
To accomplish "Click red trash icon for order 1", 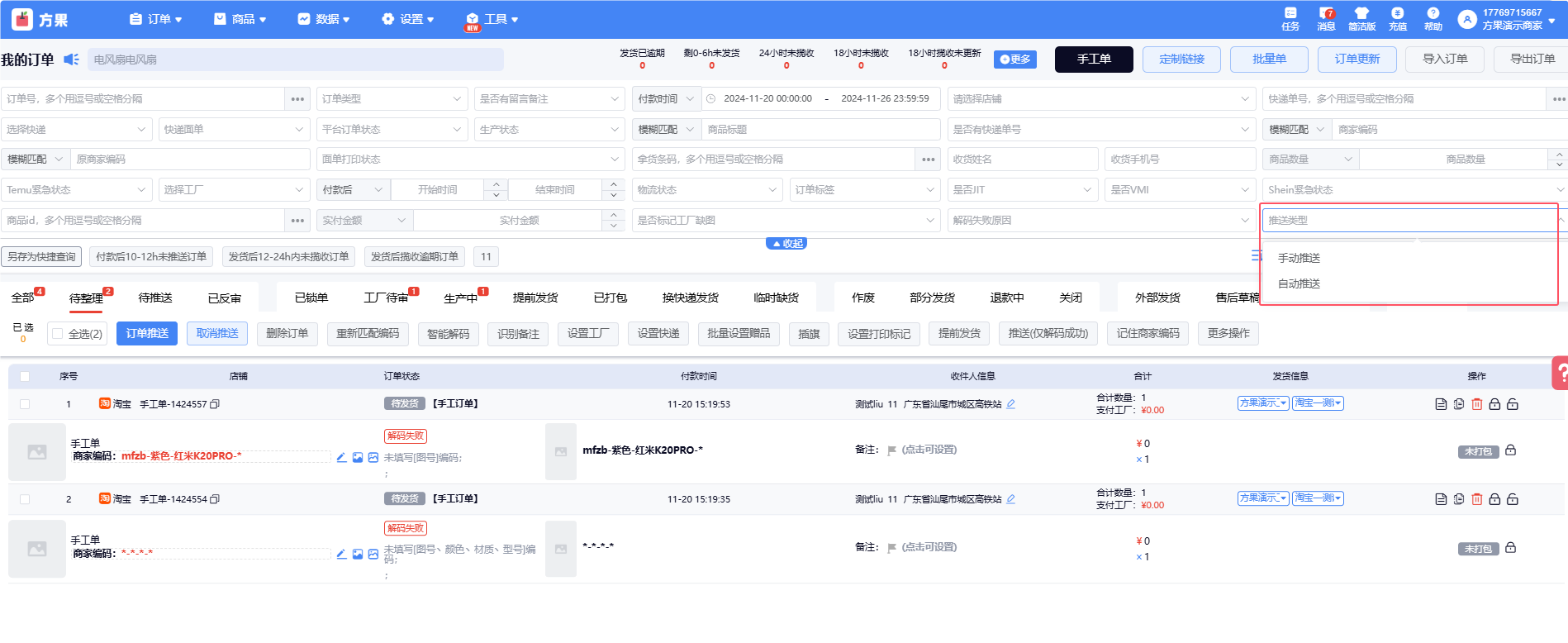I will point(1477,404).
